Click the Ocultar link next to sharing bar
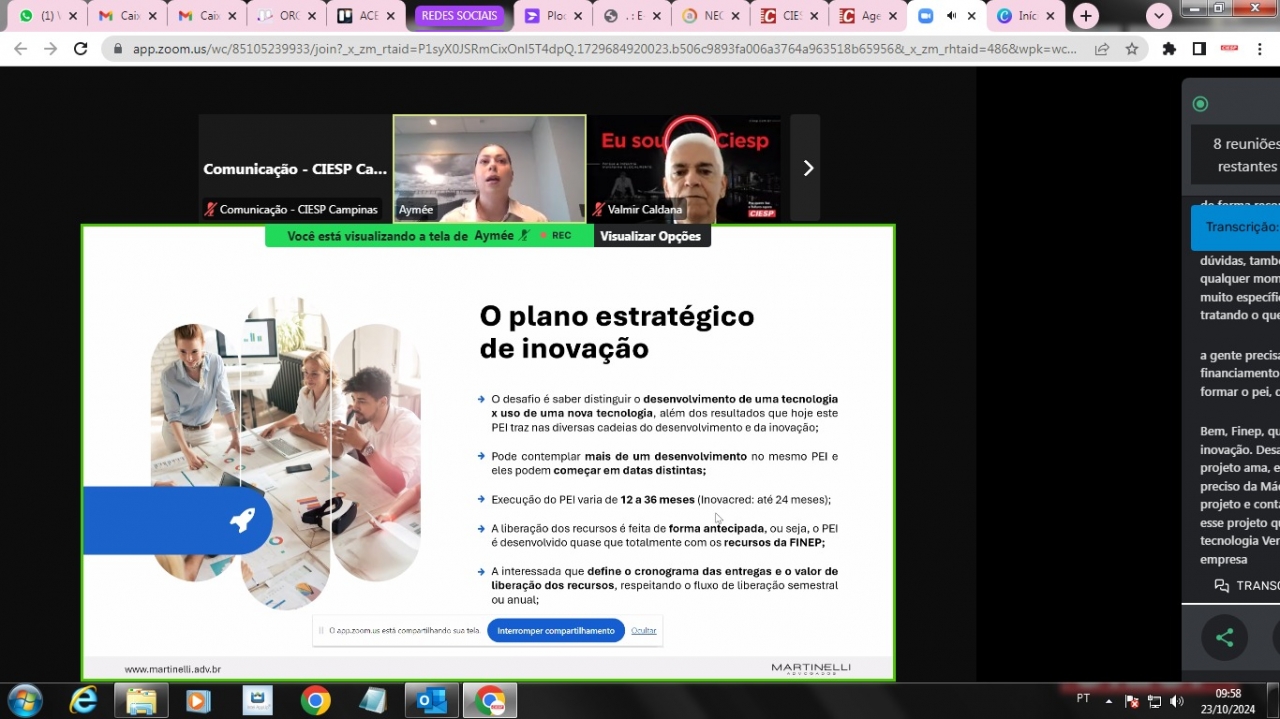This screenshot has height=719, width=1280. [643, 630]
